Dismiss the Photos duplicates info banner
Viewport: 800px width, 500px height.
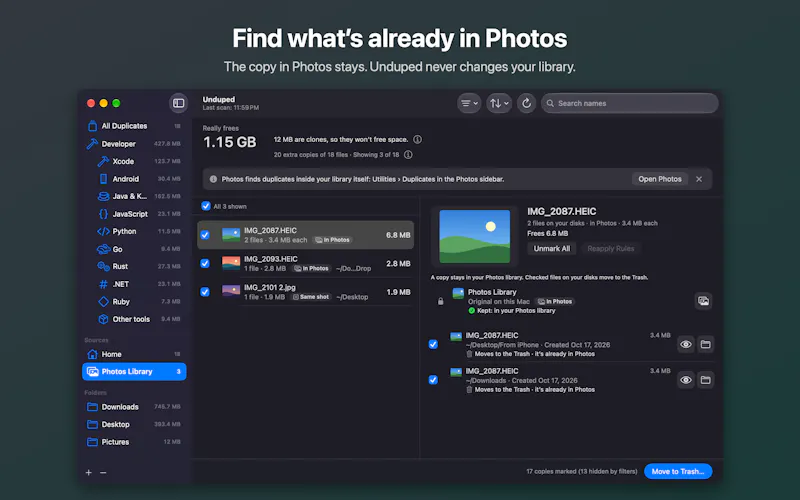coord(699,179)
